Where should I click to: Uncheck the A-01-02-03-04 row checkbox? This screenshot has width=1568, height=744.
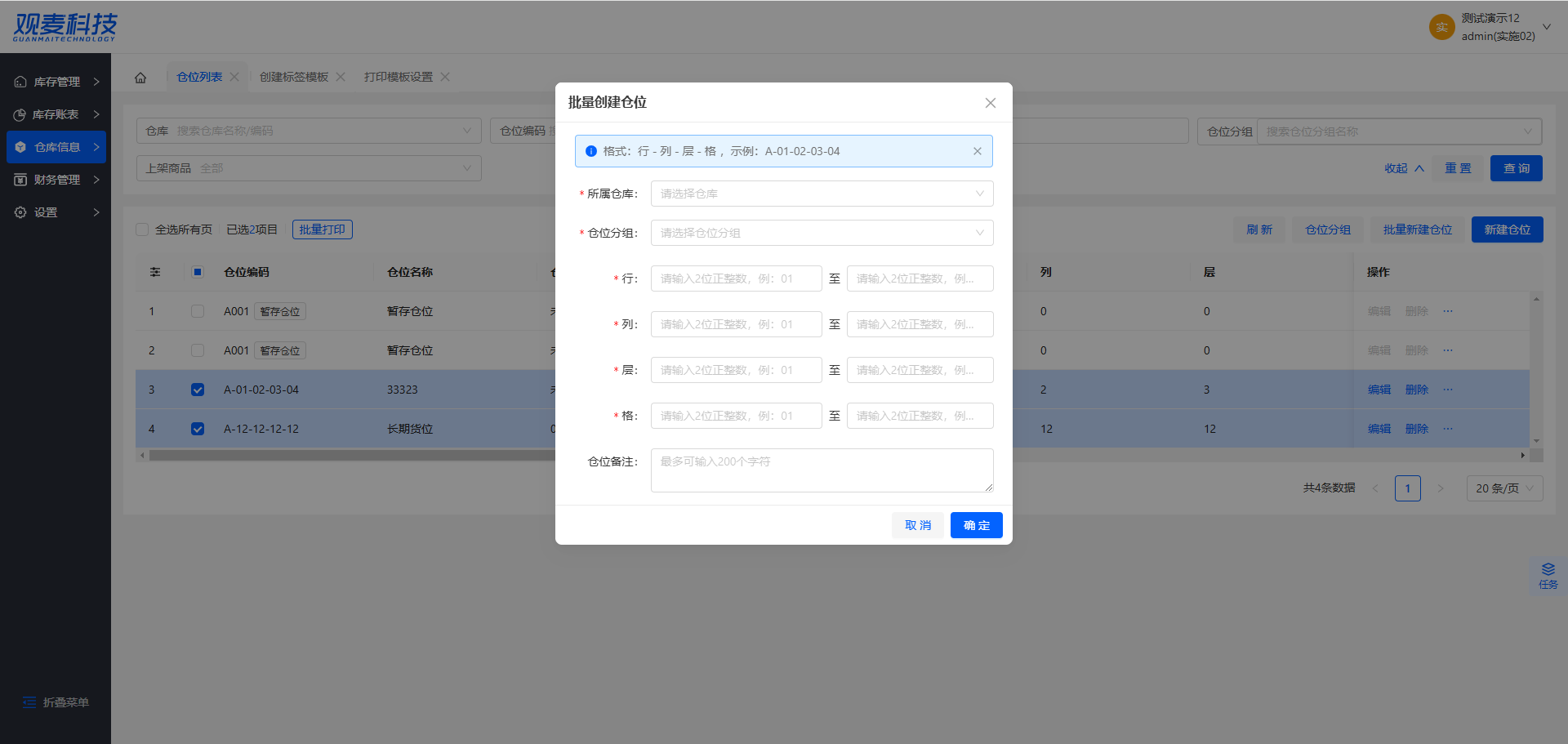[x=198, y=390]
